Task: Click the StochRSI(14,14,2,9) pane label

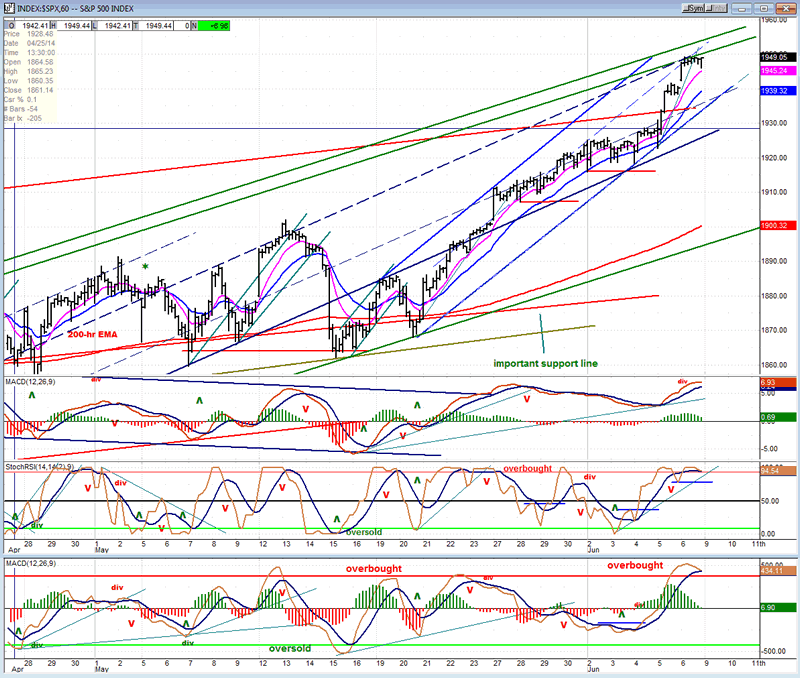Action: (40, 467)
